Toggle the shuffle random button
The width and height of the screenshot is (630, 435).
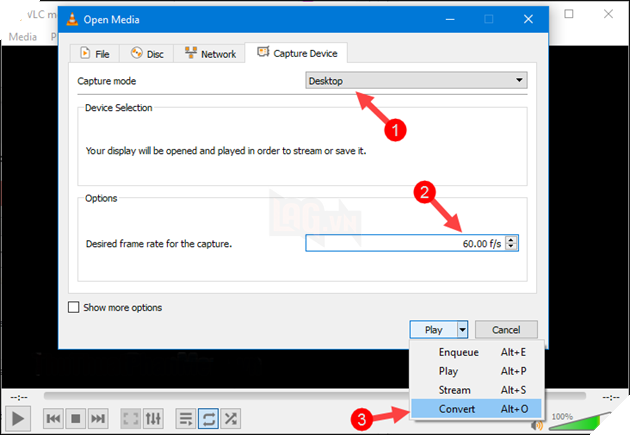point(231,419)
